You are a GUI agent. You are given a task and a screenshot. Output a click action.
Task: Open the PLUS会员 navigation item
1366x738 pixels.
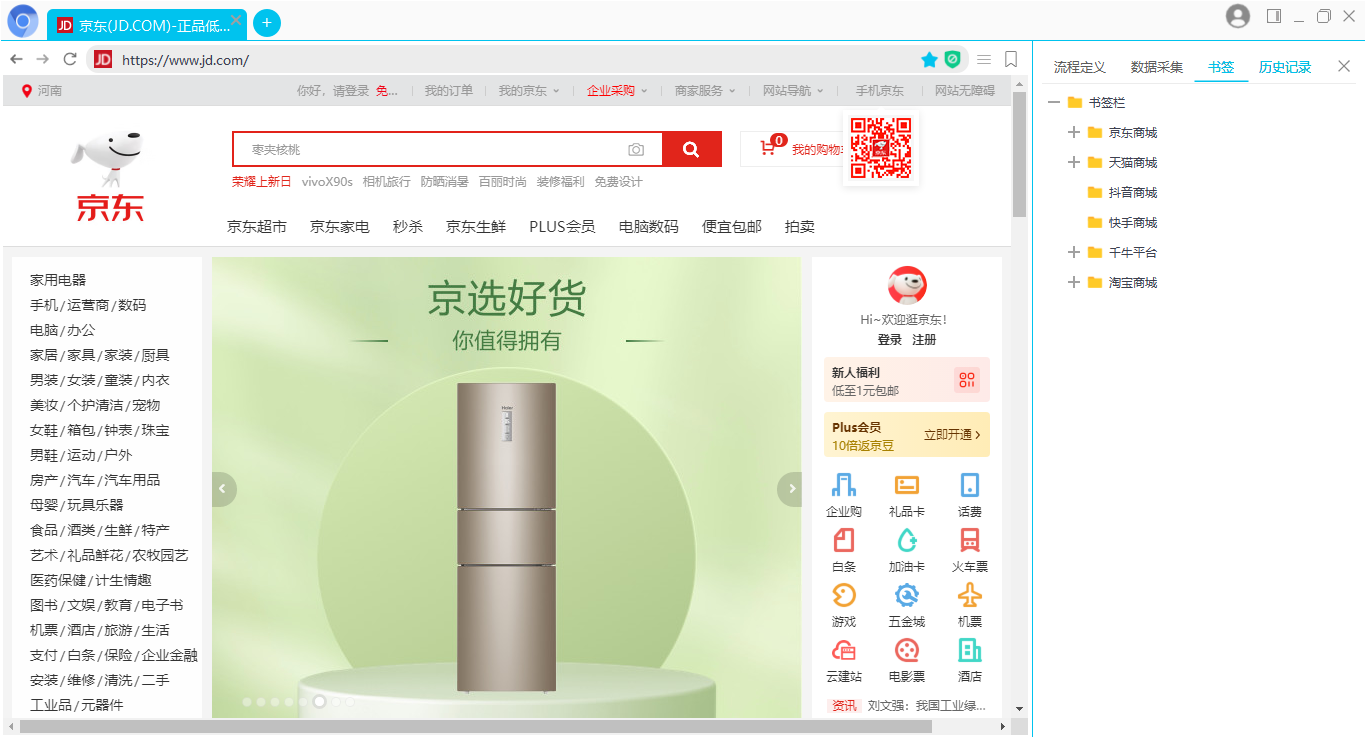562,227
